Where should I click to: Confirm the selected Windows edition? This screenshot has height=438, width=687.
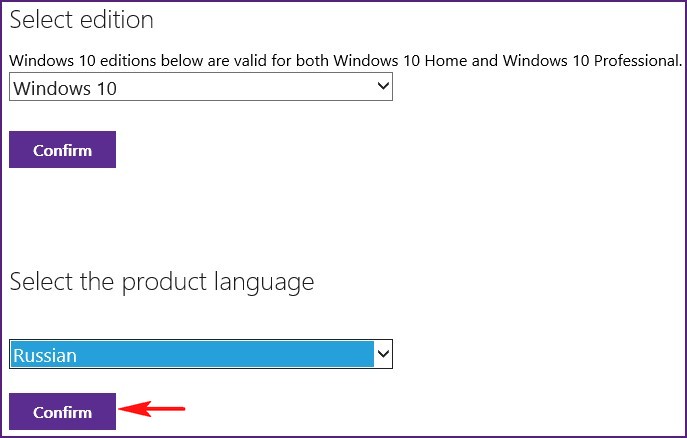coord(63,149)
